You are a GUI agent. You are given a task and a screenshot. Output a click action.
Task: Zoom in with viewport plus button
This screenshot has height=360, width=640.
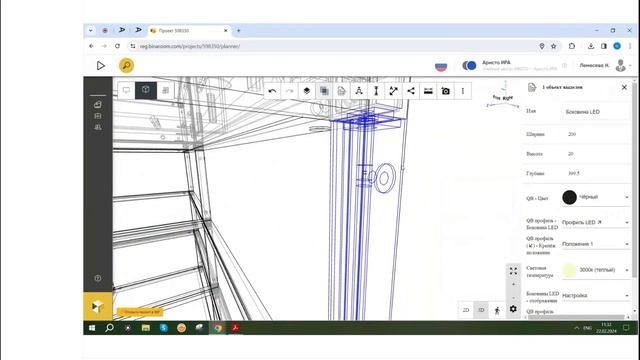coord(513,284)
